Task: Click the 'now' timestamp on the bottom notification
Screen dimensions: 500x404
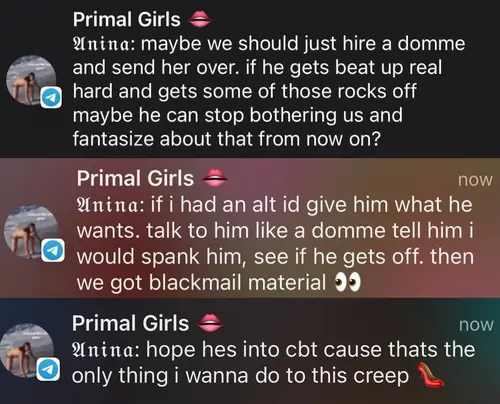Action: click(x=476, y=325)
